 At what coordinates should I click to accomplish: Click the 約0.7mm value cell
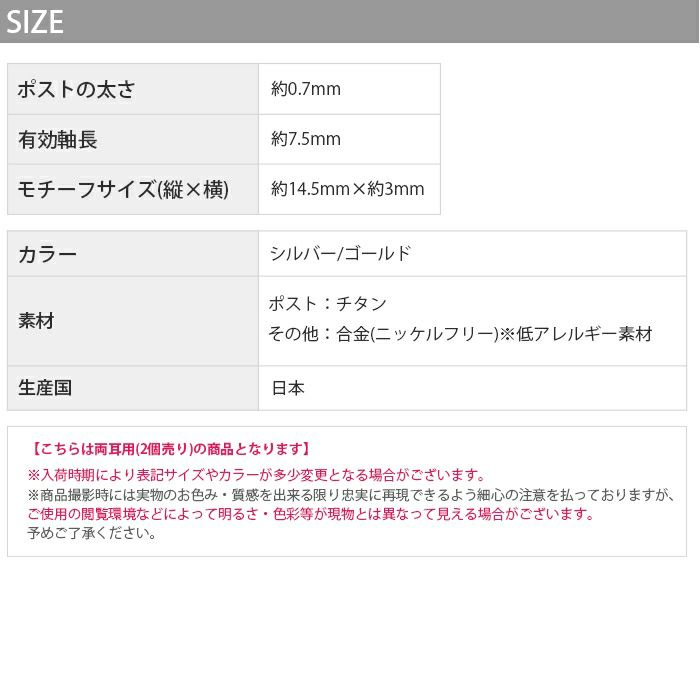point(350,89)
